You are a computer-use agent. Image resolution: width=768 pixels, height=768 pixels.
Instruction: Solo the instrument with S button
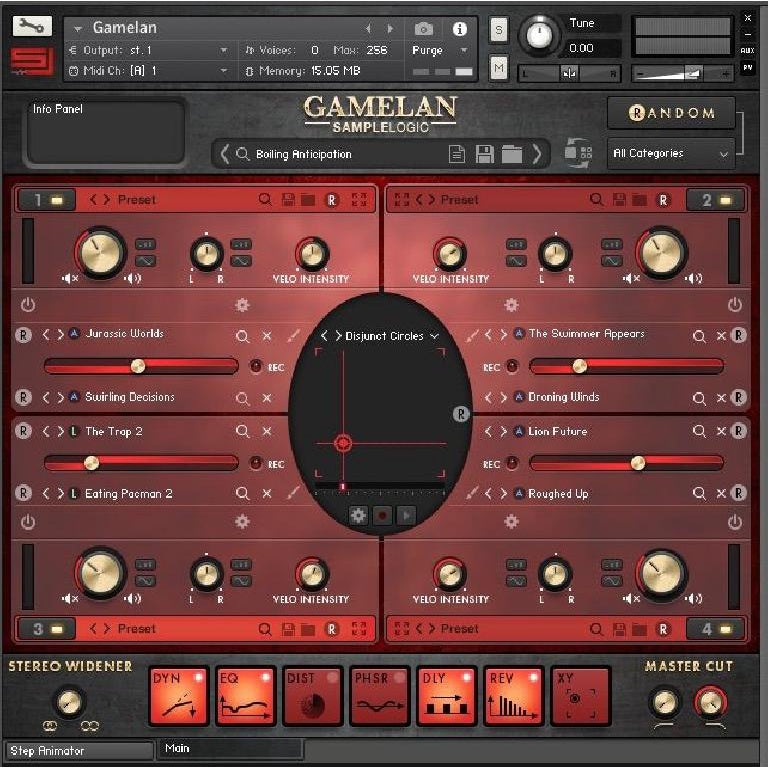point(499,30)
